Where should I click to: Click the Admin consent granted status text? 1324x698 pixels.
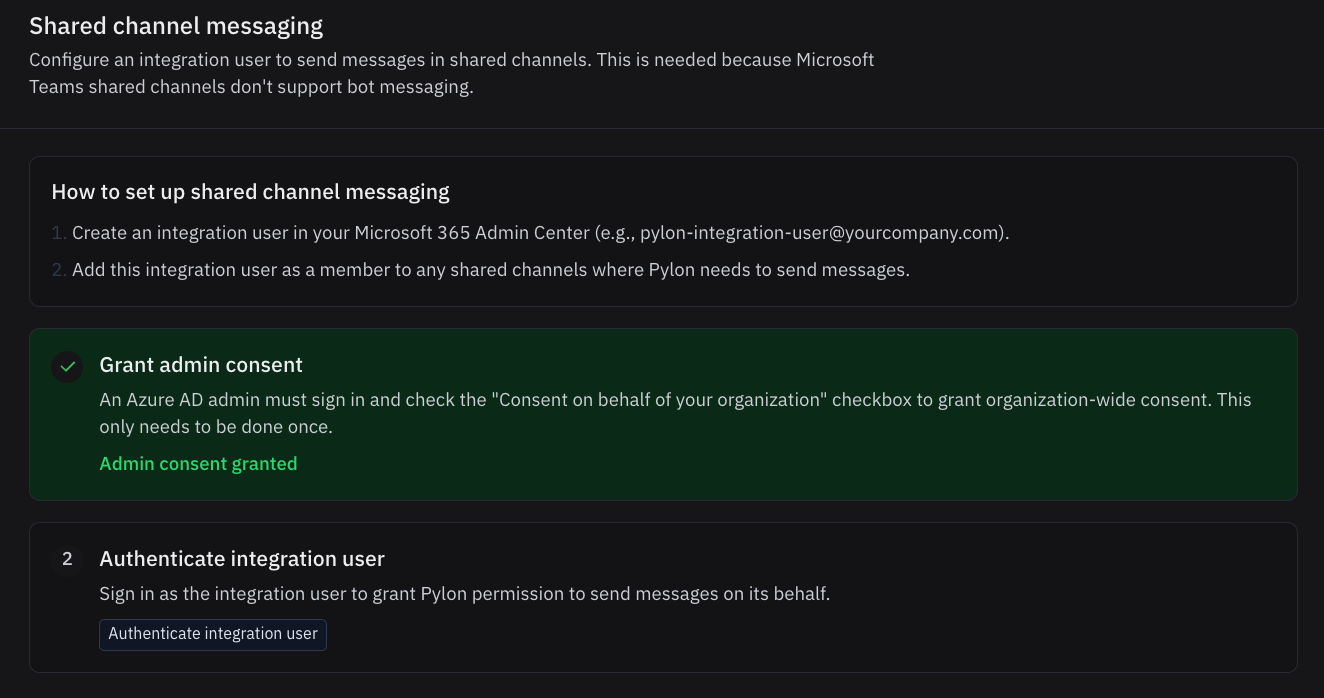(198, 464)
